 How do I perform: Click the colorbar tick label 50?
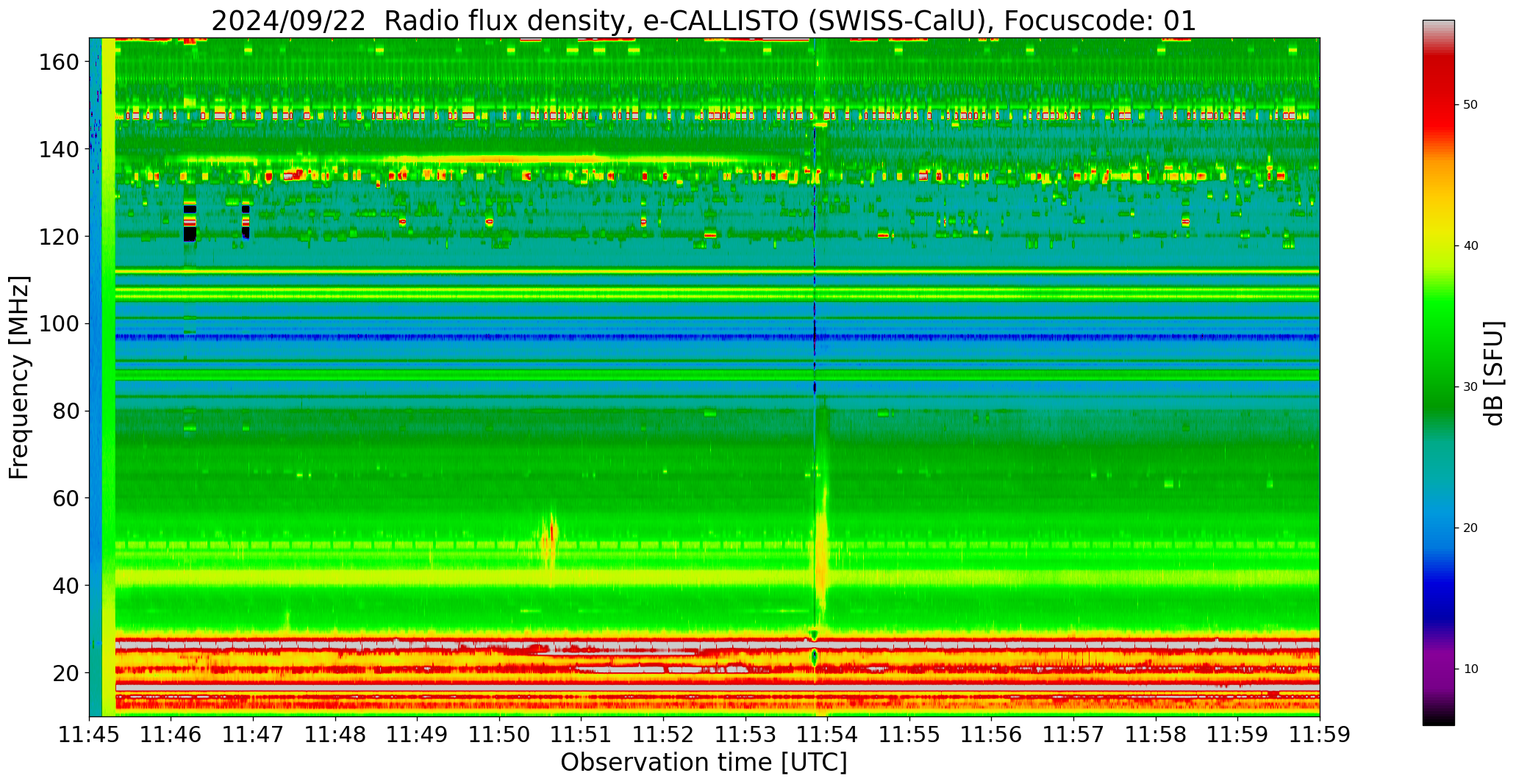click(1470, 105)
